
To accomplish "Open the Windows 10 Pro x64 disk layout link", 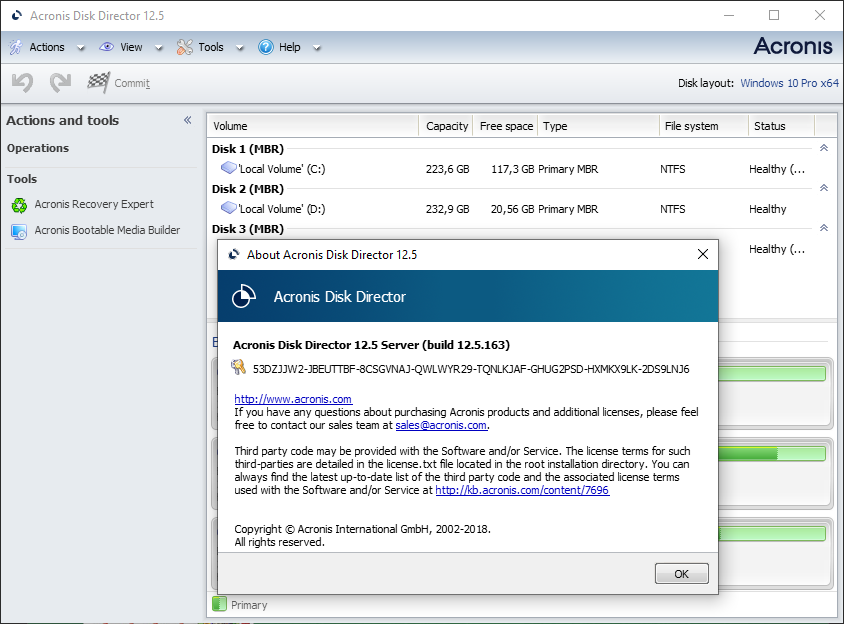I will [790, 83].
